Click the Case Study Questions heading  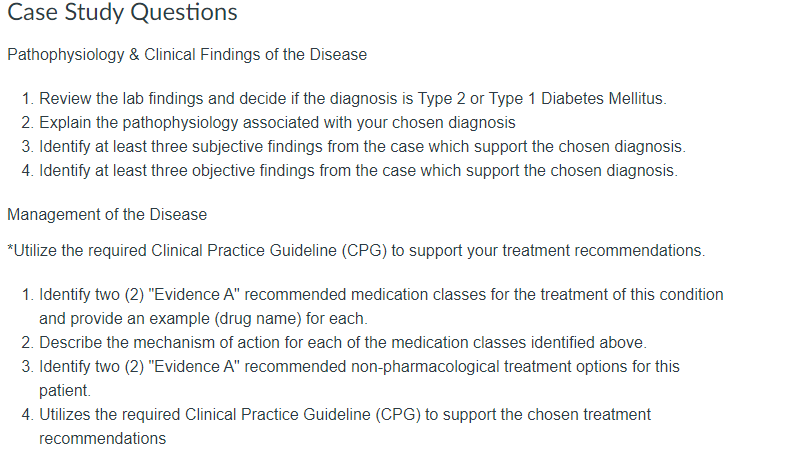(x=122, y=12)
